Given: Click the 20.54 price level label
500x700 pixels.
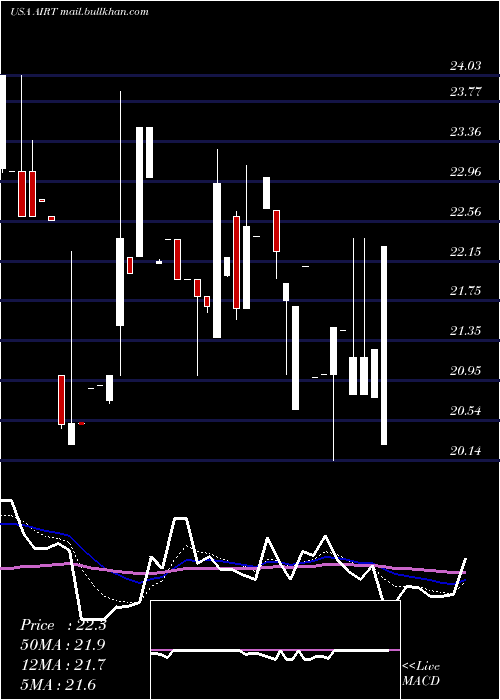Looking at the screenshot, I should point(466,410).
